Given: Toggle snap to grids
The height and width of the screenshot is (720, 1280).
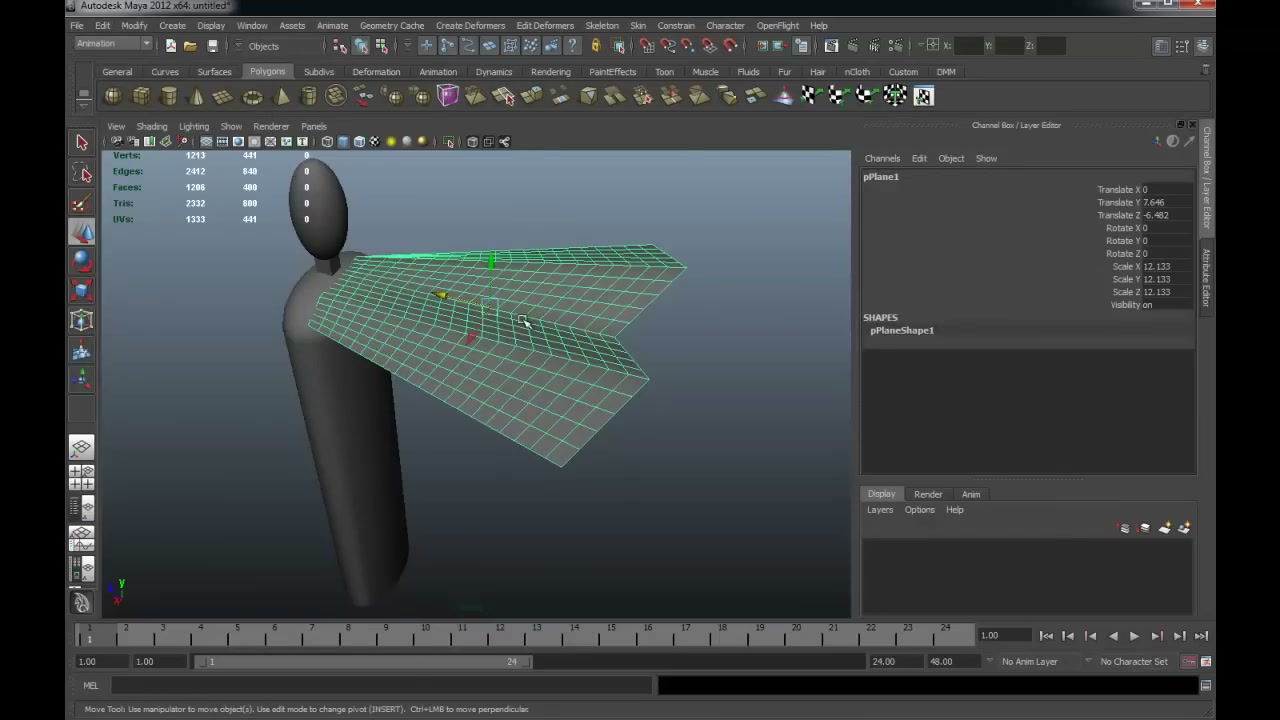Looking at the screenshot, I should pos(647,46).
